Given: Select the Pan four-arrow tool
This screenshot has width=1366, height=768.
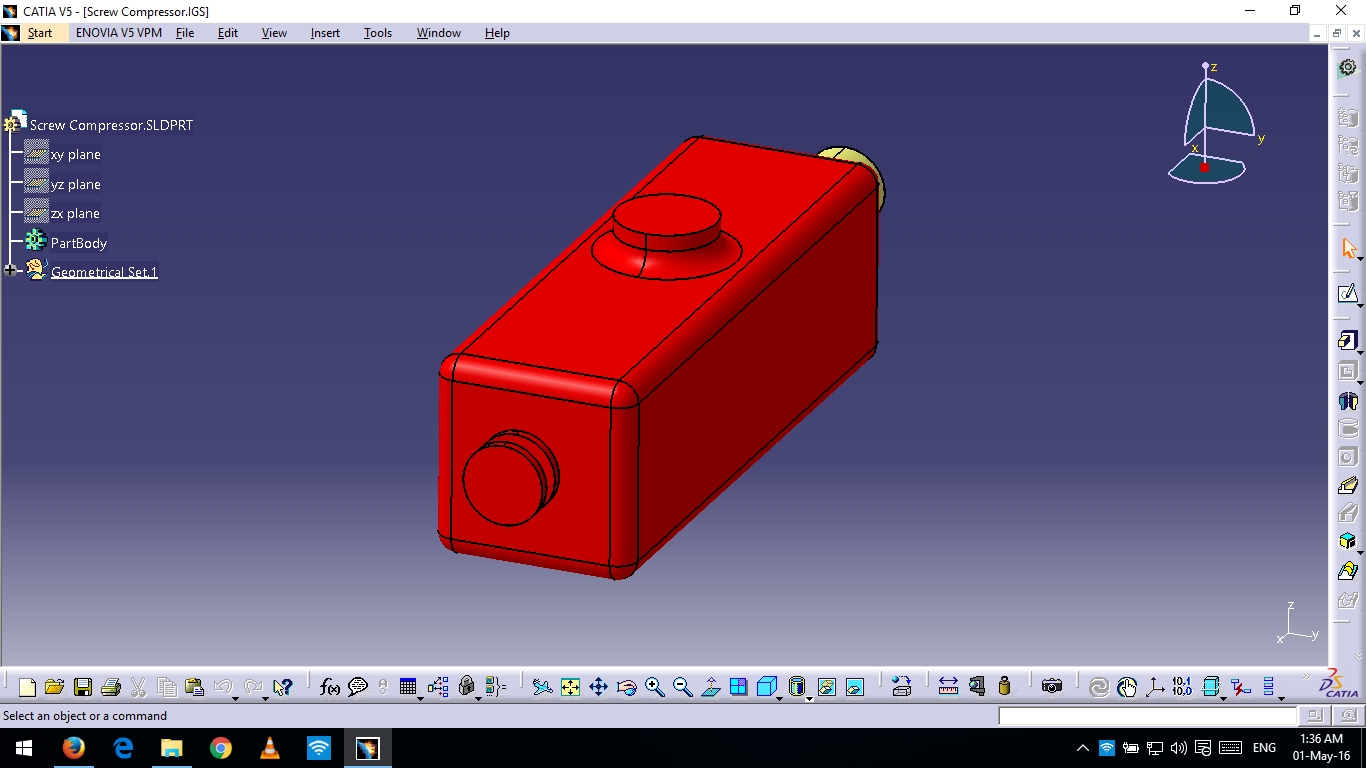Looking at the screenshot, I should 598,687.
